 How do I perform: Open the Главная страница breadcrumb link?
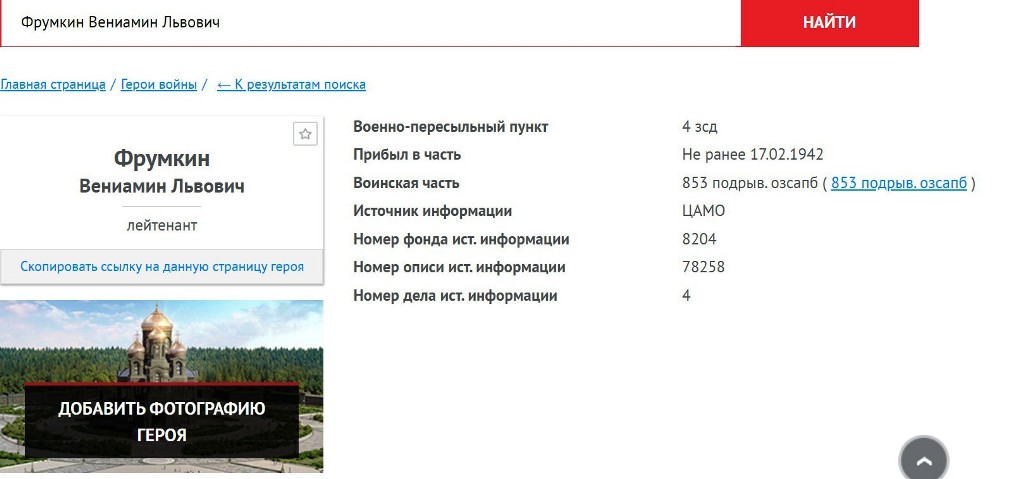53,85
